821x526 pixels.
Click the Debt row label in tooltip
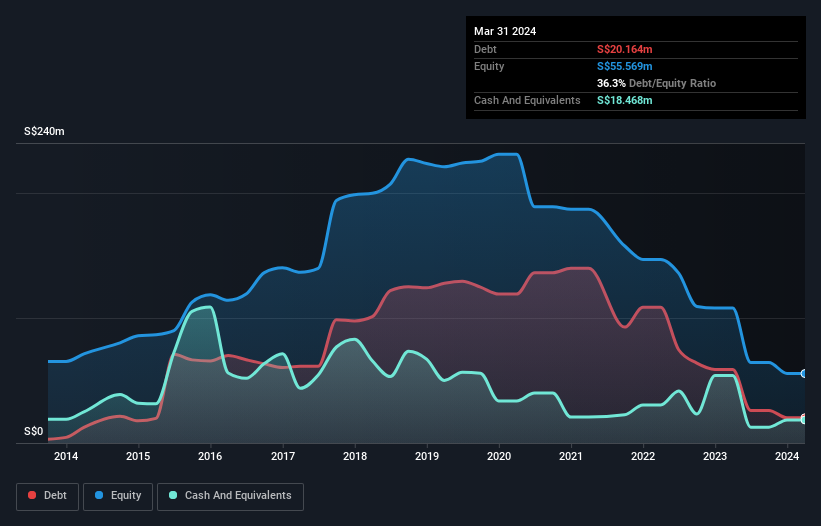485,49
